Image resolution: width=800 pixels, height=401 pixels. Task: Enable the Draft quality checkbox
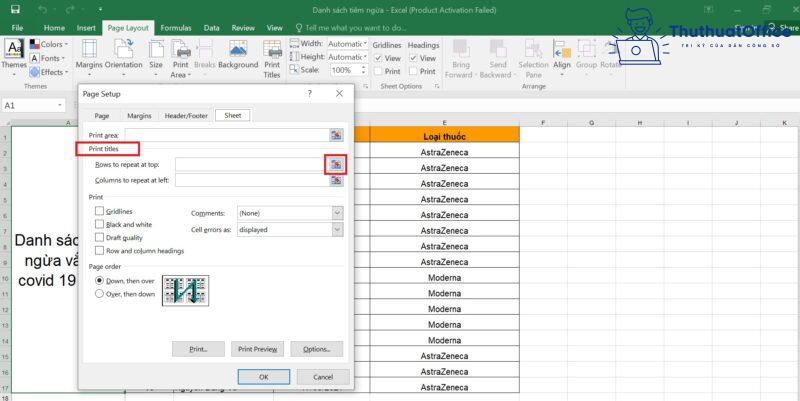tap(99, 237)
